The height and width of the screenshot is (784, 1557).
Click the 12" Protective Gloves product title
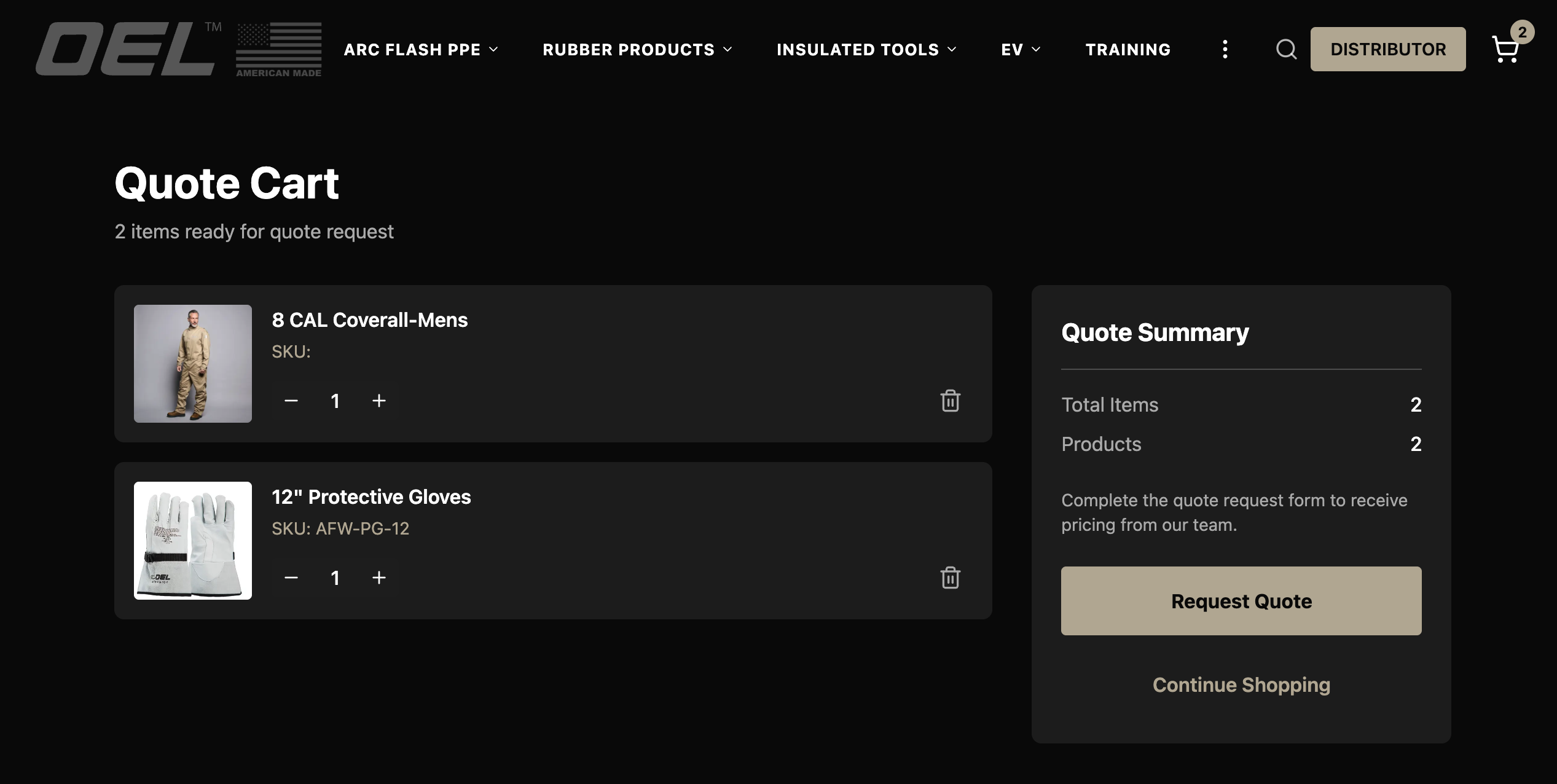tap(371, 497)
